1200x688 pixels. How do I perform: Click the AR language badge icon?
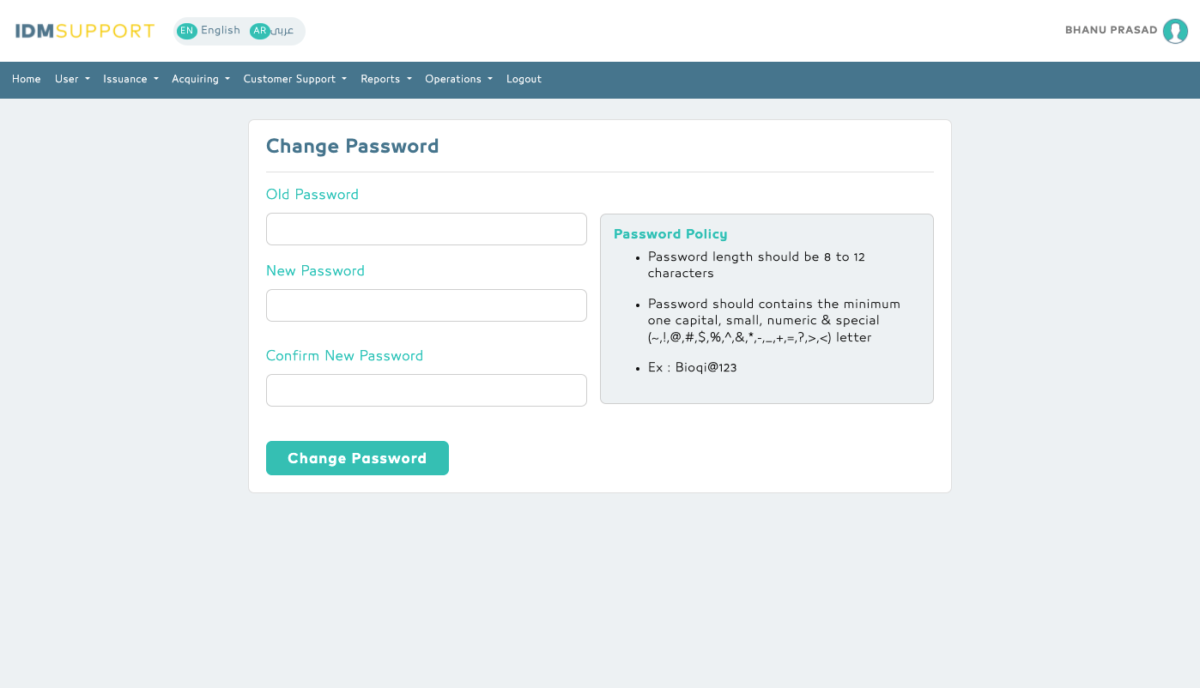(260, 31)
